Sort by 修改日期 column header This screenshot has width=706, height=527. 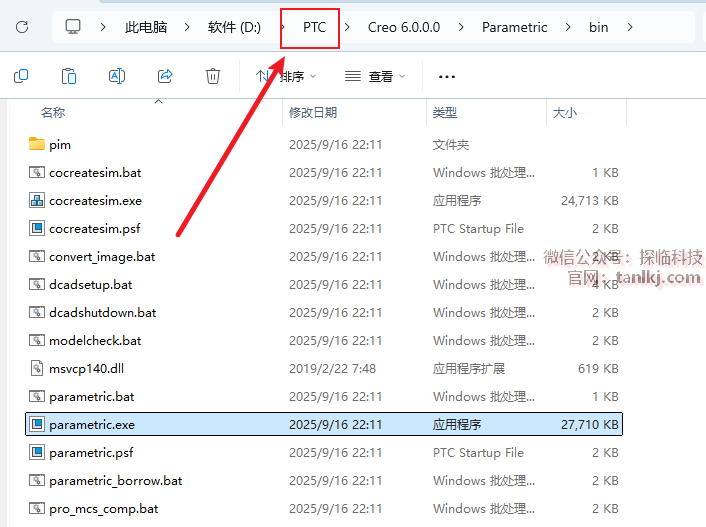coord(313,113)
